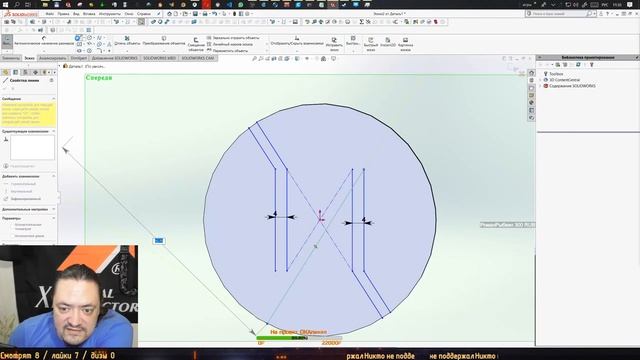Click Отобразить/Скрыть взаимосвязи
This screenshot has height=360, width=640.
coord(297,41)
